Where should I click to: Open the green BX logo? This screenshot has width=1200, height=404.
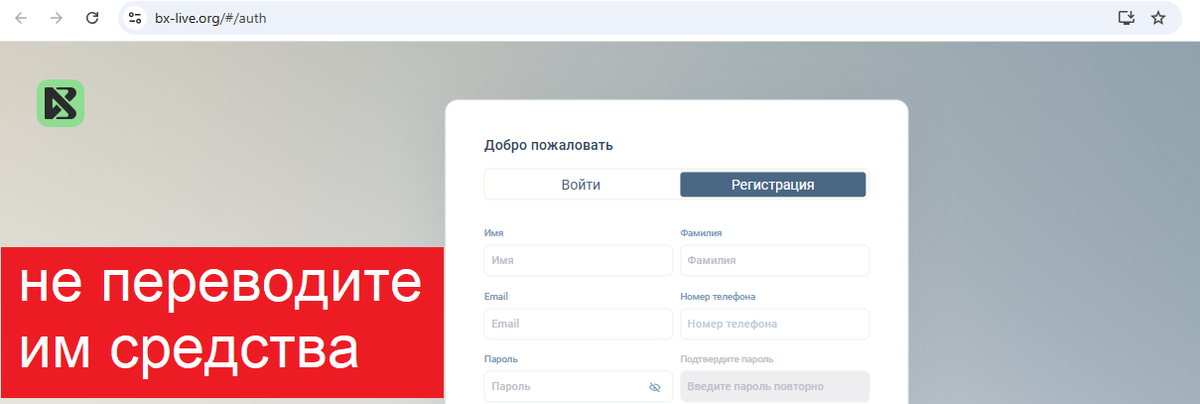(x=61, y=103)
